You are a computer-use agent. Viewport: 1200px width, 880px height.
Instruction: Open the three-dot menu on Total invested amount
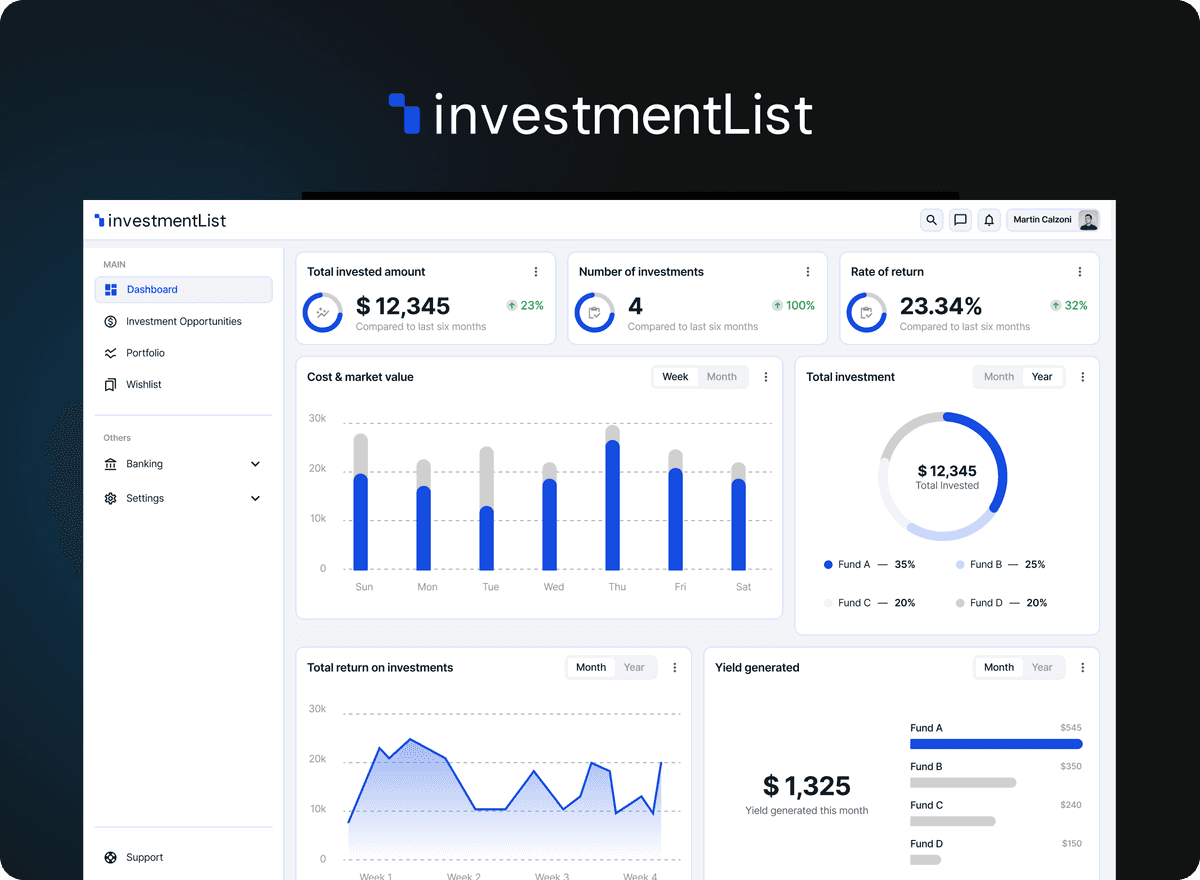point(536,272)
